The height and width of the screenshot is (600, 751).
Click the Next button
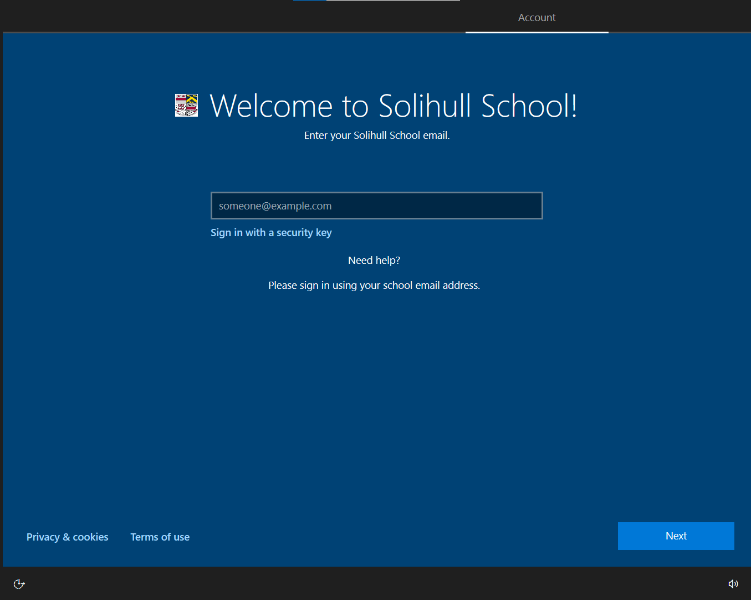pyautogui.click(x=676, y=536)
